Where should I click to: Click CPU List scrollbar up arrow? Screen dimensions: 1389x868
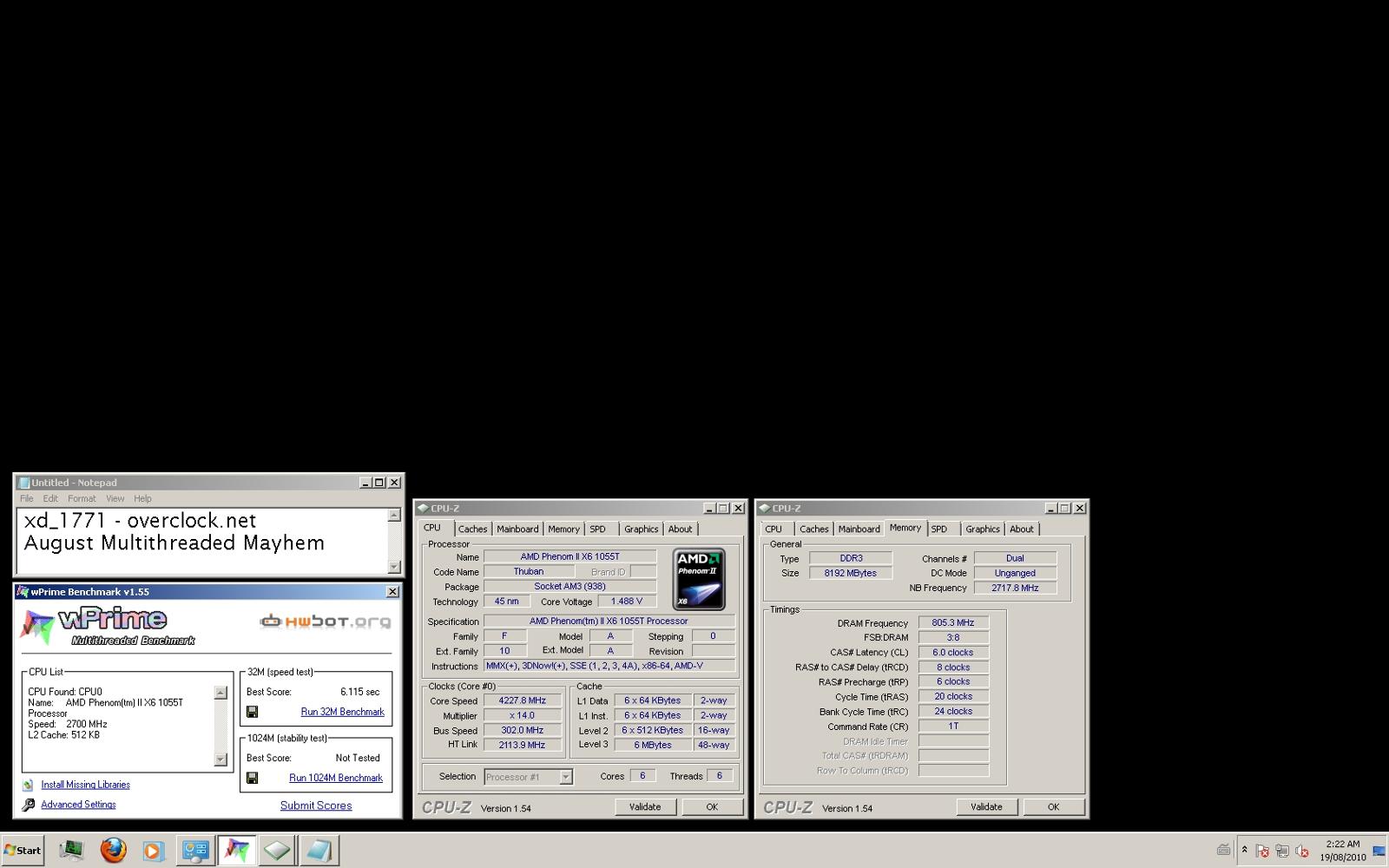pyautogui.click(x=221, y=692)
